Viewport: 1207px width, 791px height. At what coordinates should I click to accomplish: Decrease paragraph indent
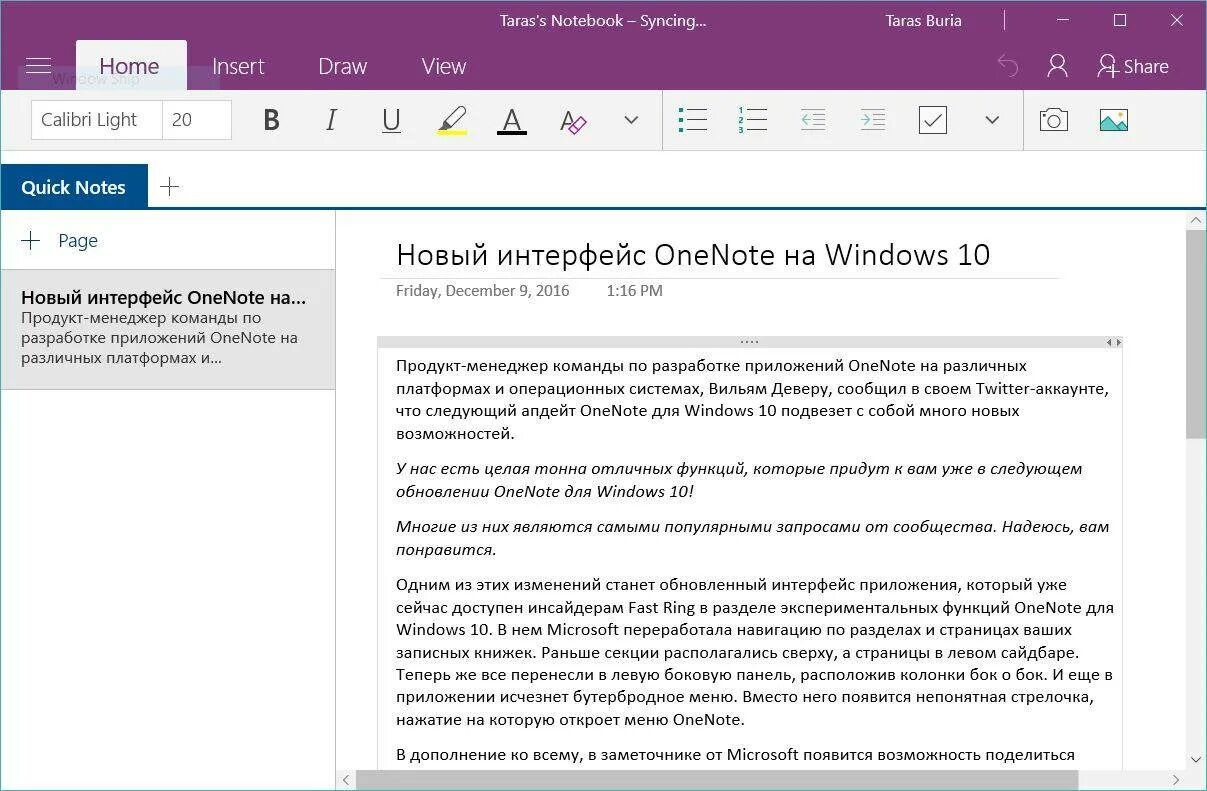tap(813, 120)
